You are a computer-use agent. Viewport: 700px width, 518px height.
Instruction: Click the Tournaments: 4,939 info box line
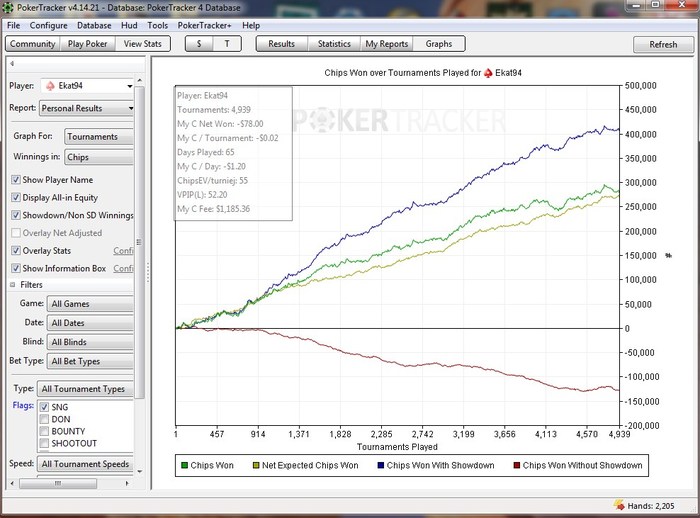[214, 110]
